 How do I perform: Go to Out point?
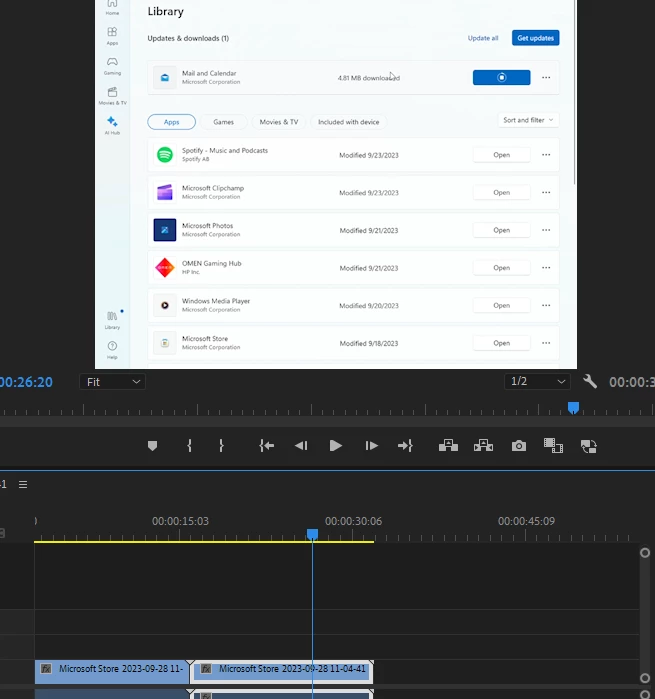click(x=405, y=446)
